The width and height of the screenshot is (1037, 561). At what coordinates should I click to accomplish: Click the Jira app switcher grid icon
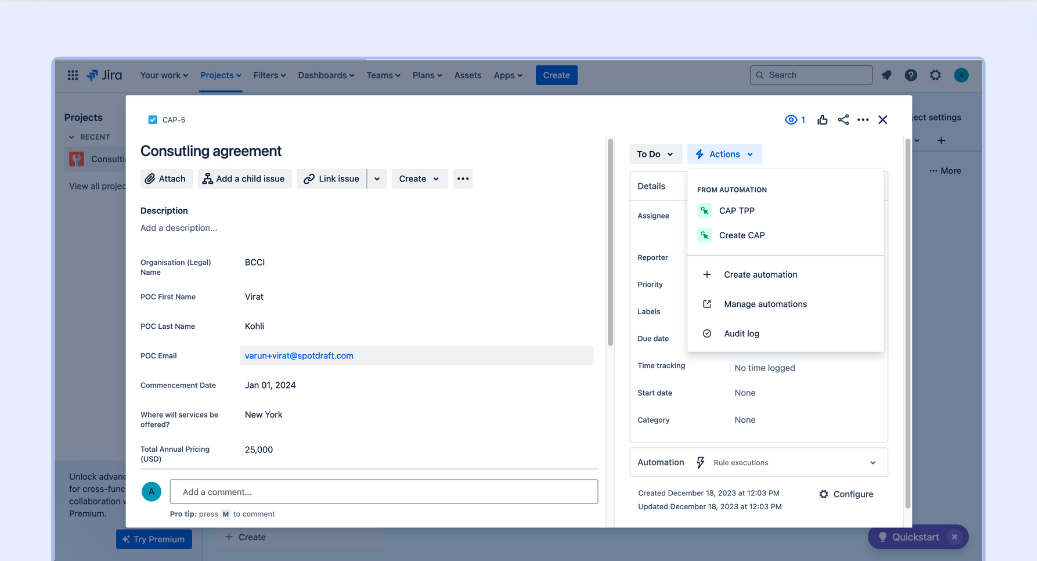(x=73, y=75)
